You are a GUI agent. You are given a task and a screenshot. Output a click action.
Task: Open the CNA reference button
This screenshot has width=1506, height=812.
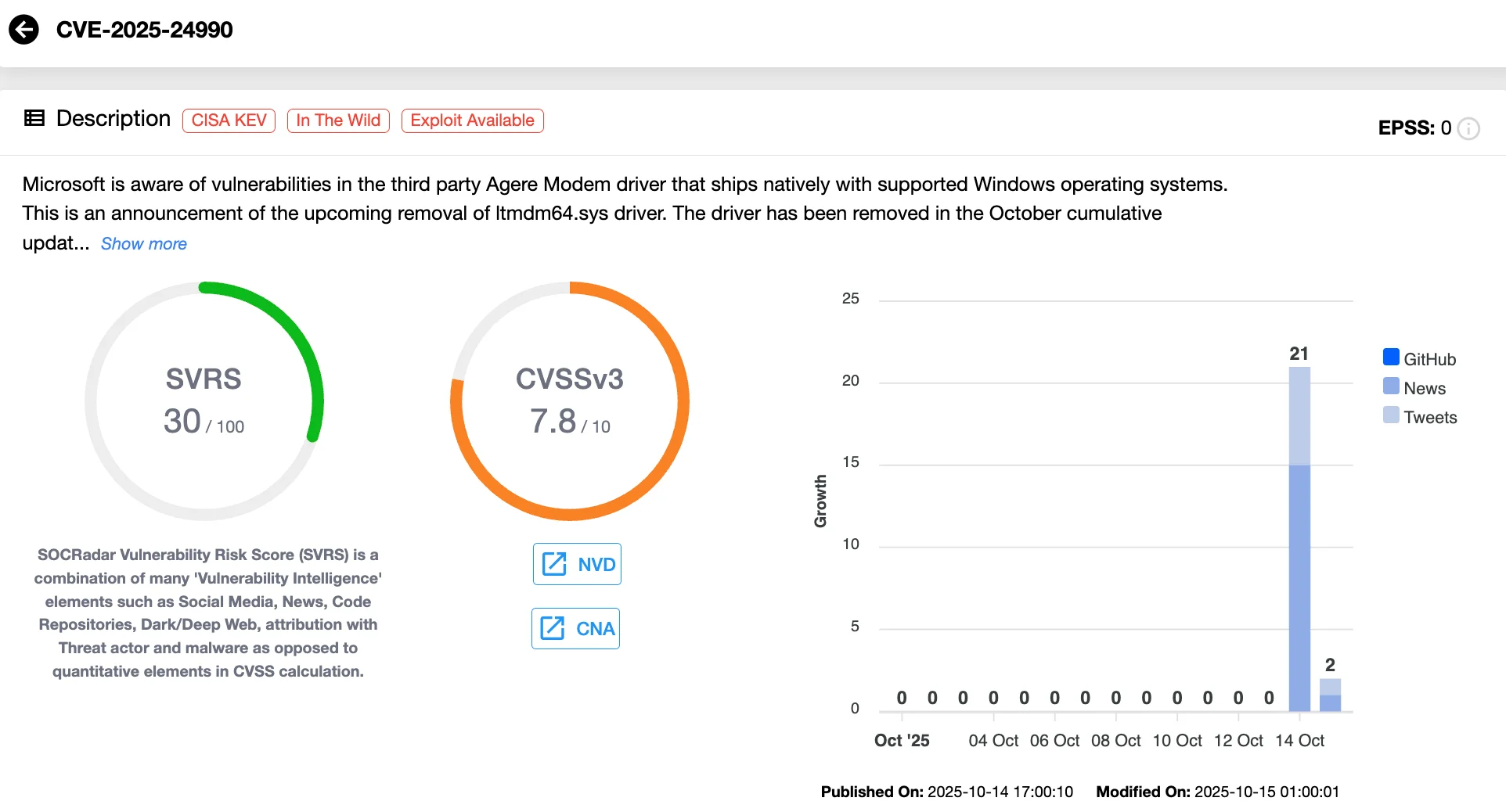click(575, 628)
